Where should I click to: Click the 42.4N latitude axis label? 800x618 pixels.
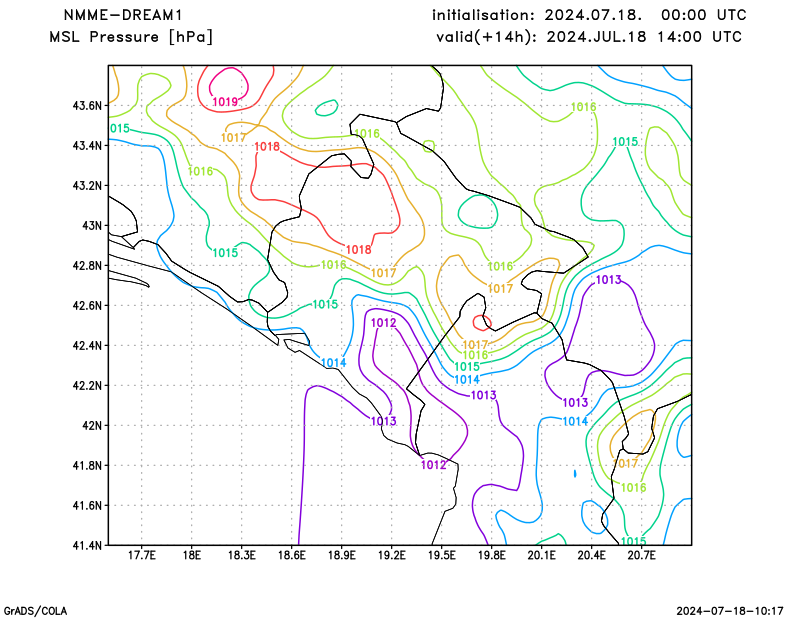tap(87, 345)
